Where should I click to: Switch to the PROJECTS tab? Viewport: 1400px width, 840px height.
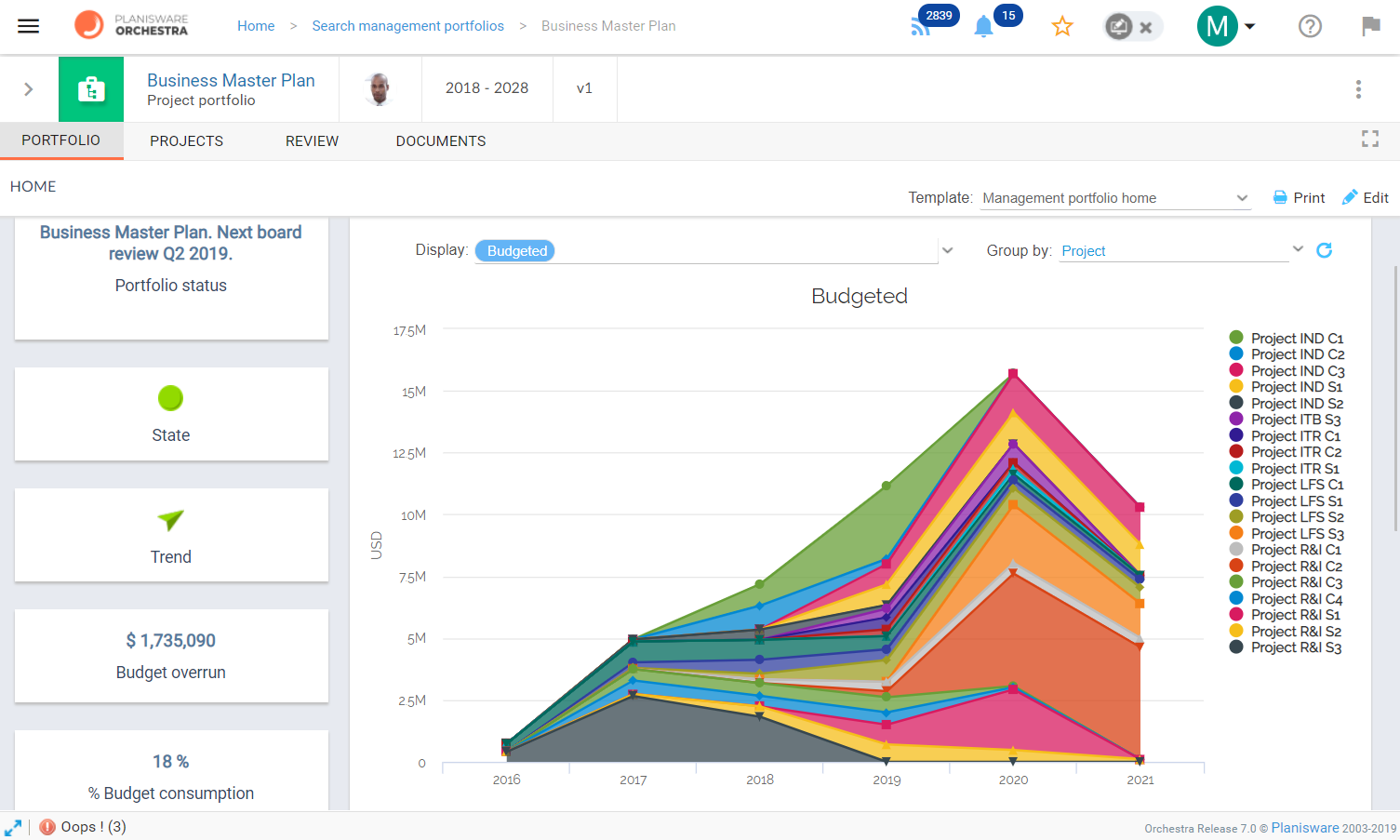point(187,141)
